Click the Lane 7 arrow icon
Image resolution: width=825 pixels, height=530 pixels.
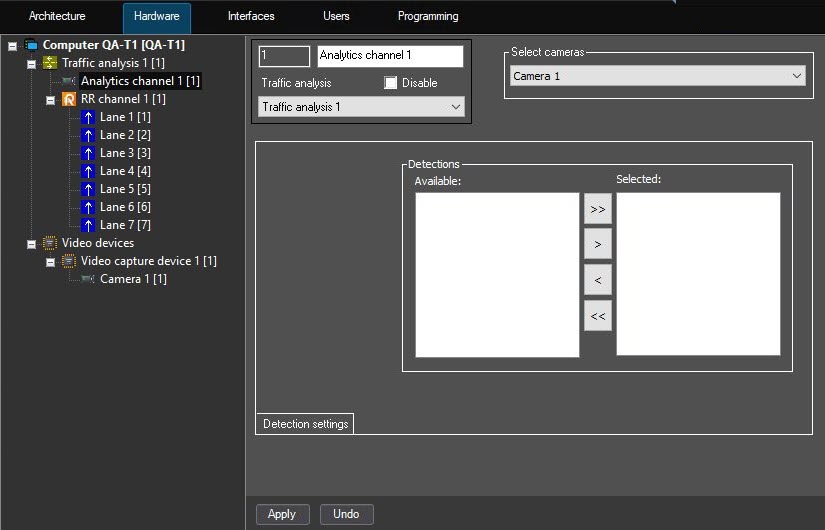(88, 225)
